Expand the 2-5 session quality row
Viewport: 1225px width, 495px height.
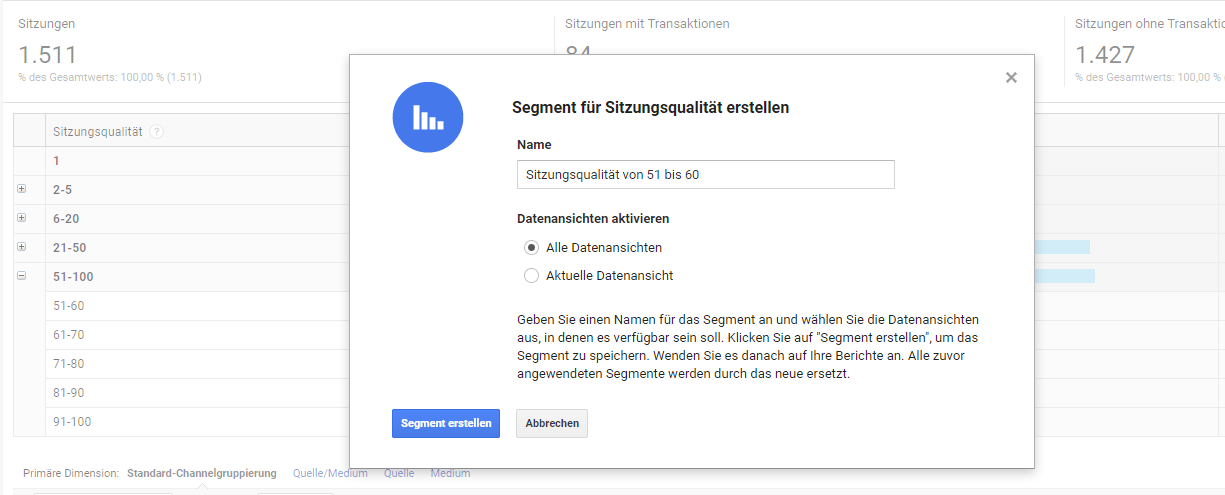click(x=21, y=189)
